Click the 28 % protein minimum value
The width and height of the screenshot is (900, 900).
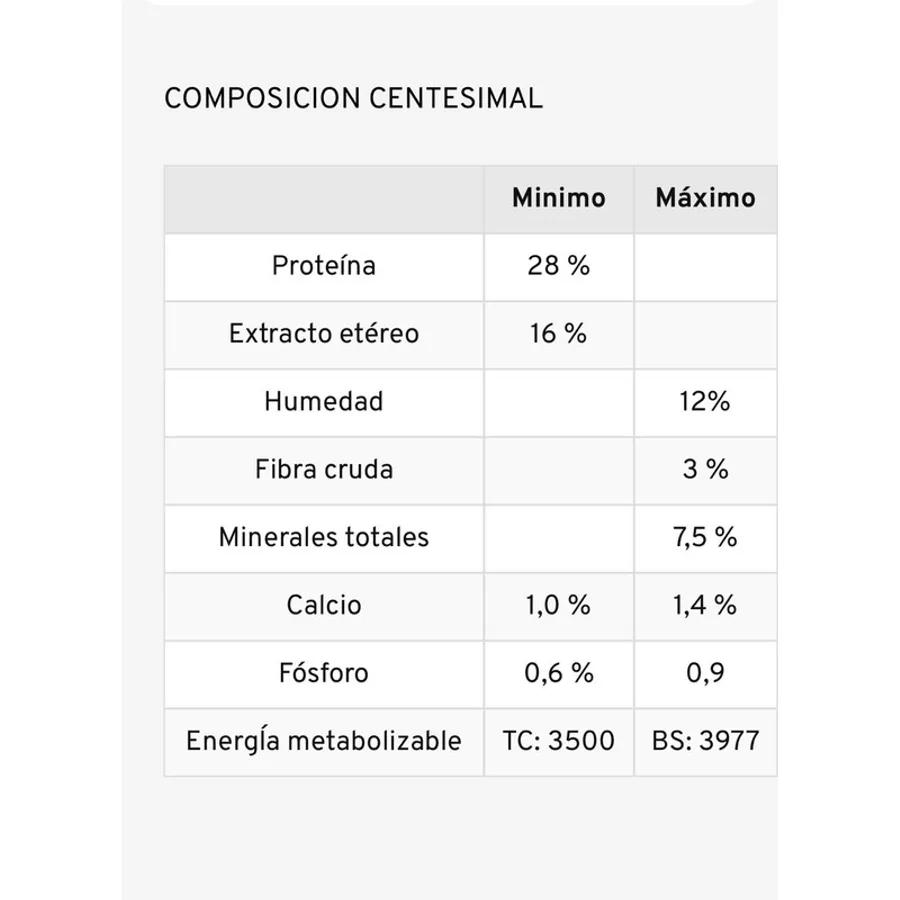558,266
